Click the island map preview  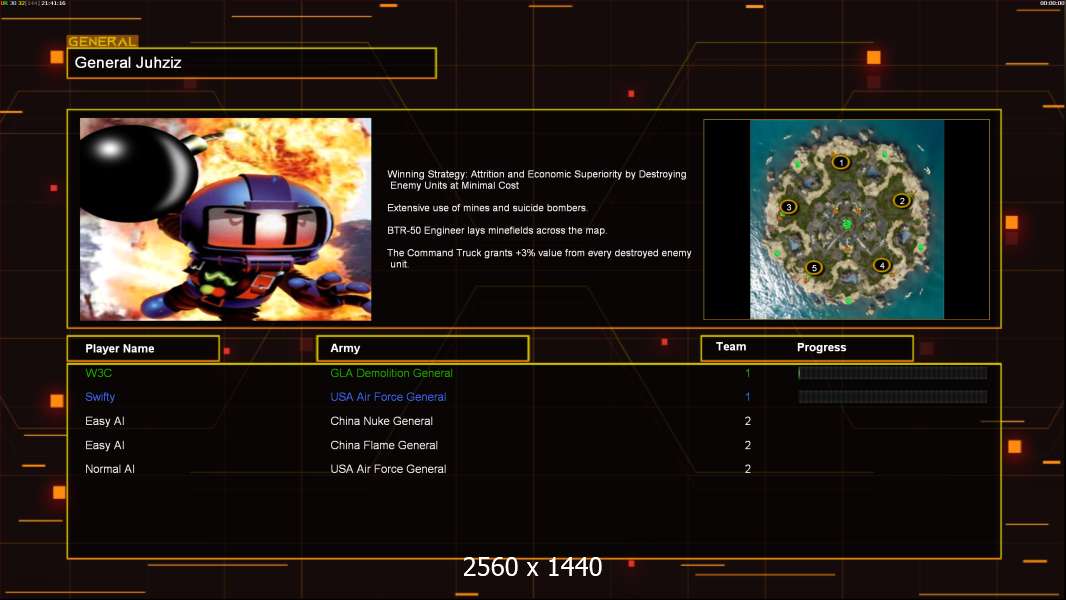[x=846, y=219]
